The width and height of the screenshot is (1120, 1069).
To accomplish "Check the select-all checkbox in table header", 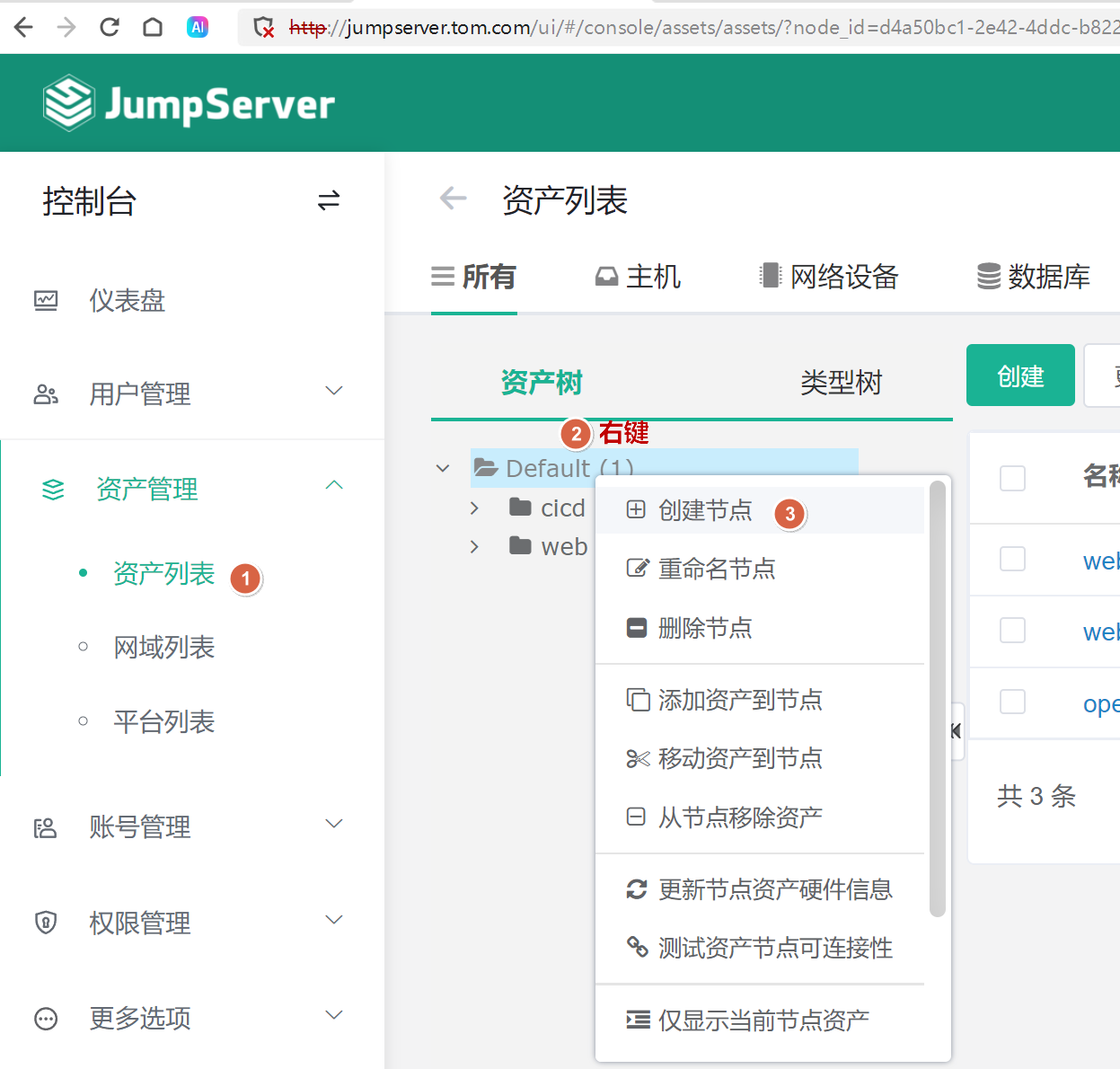I will [1012, 479].
